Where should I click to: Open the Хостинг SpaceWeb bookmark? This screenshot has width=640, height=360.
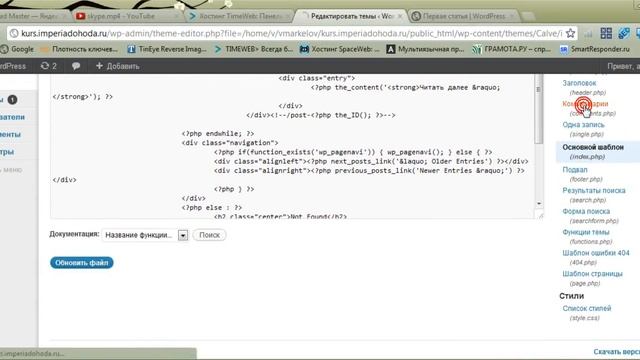[340, 49]
